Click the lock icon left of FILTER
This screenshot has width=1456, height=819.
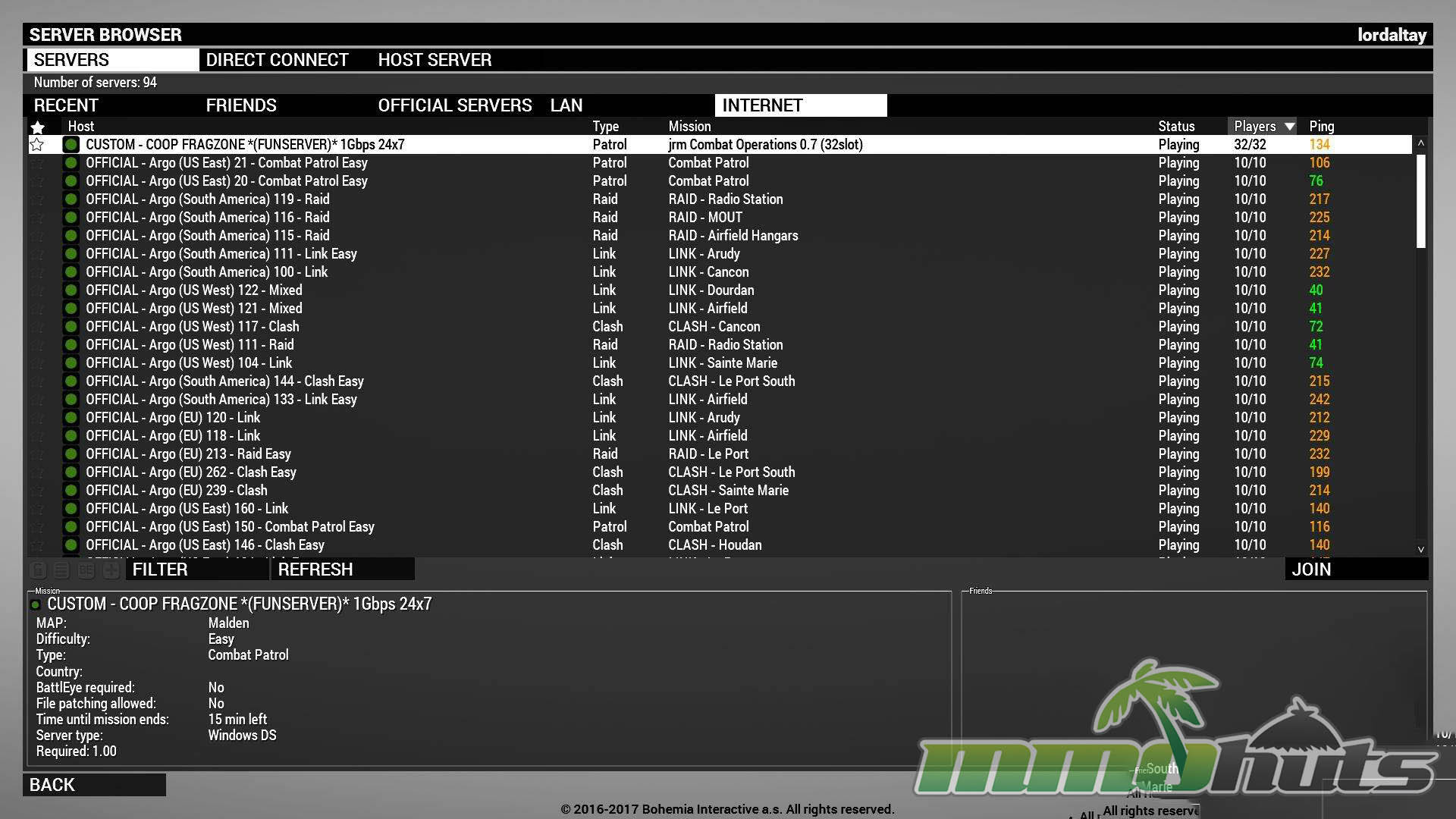pyautogui.click(x=38, y=570)
